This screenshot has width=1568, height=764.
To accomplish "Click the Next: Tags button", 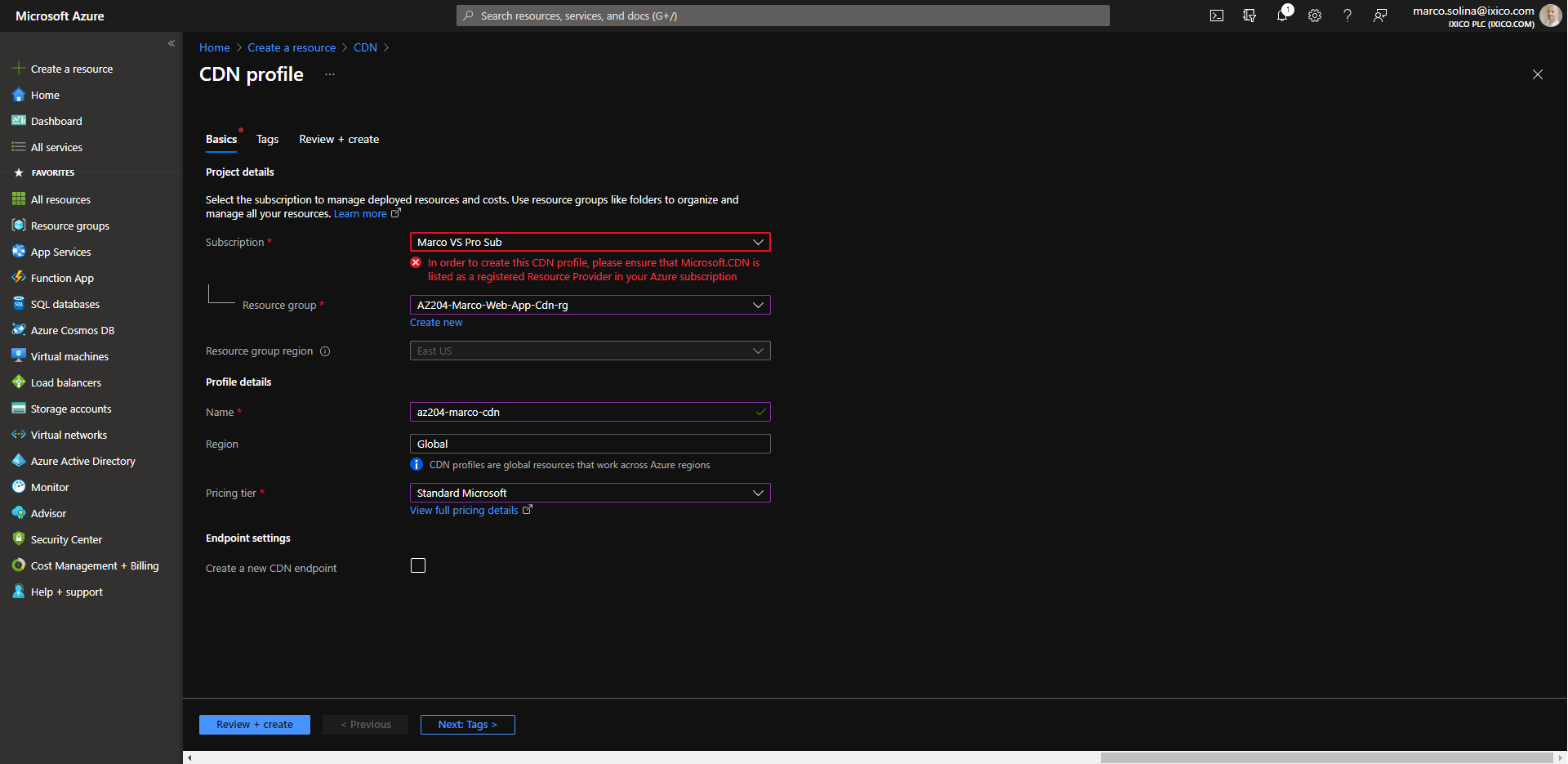I will (468, 725).
